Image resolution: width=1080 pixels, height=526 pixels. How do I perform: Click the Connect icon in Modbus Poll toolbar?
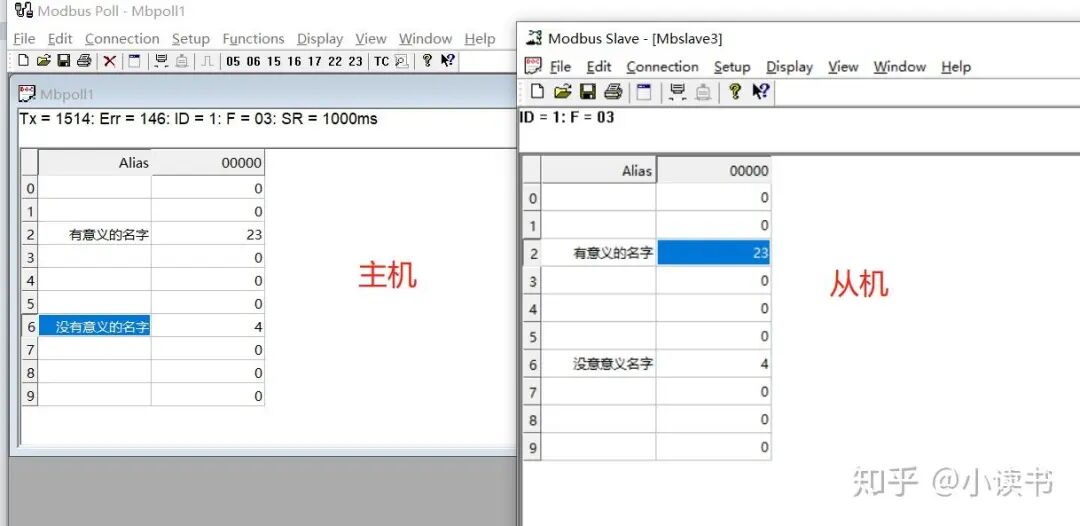(x=161, y=61)
